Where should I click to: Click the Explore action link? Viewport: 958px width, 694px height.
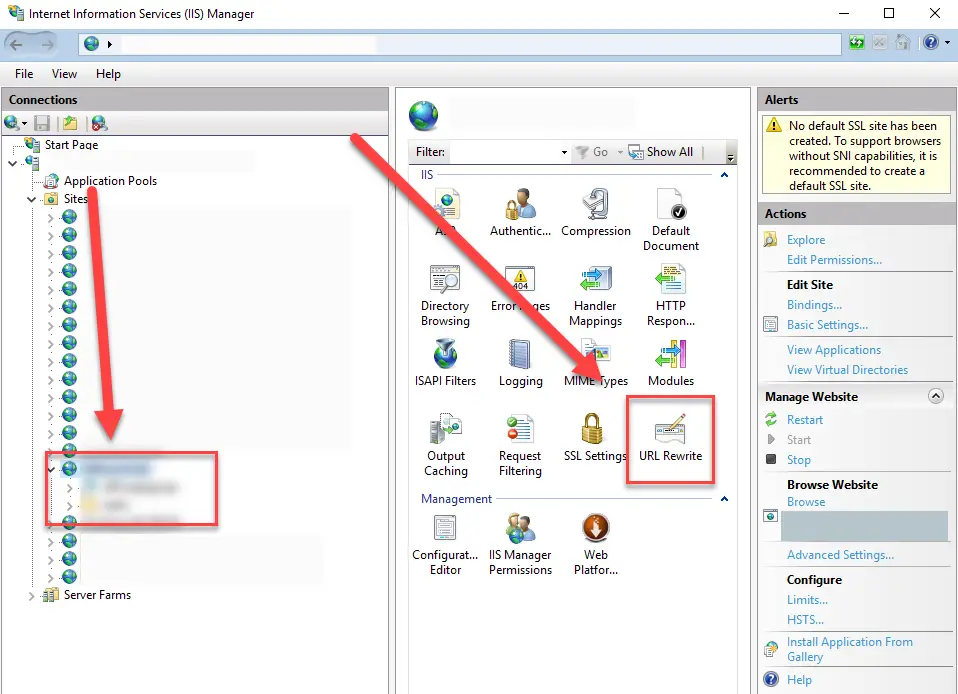click(806, 240)
